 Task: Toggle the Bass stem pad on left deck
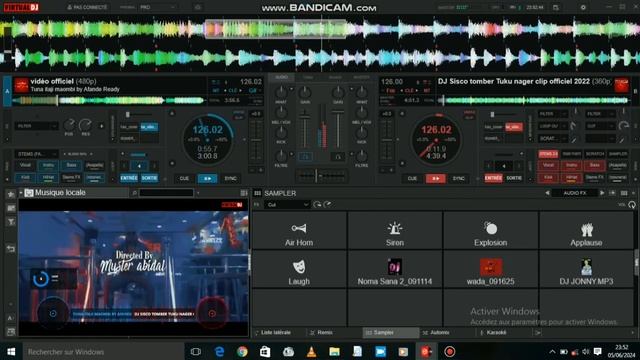[x=71, y=165]
